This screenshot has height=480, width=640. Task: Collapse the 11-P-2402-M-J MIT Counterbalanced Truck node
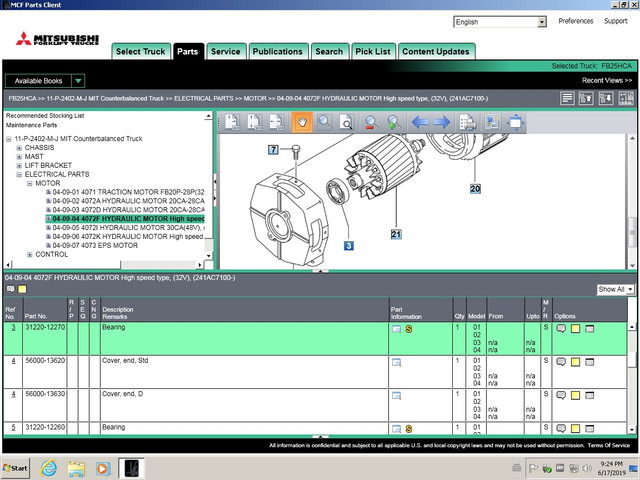click(x=9, y=139)
